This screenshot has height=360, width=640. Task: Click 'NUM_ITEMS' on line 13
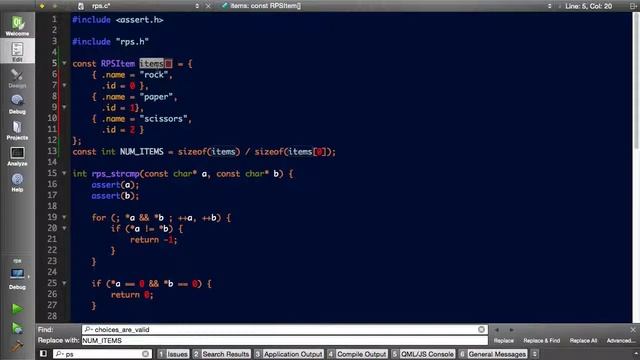(x=142, y=152)
